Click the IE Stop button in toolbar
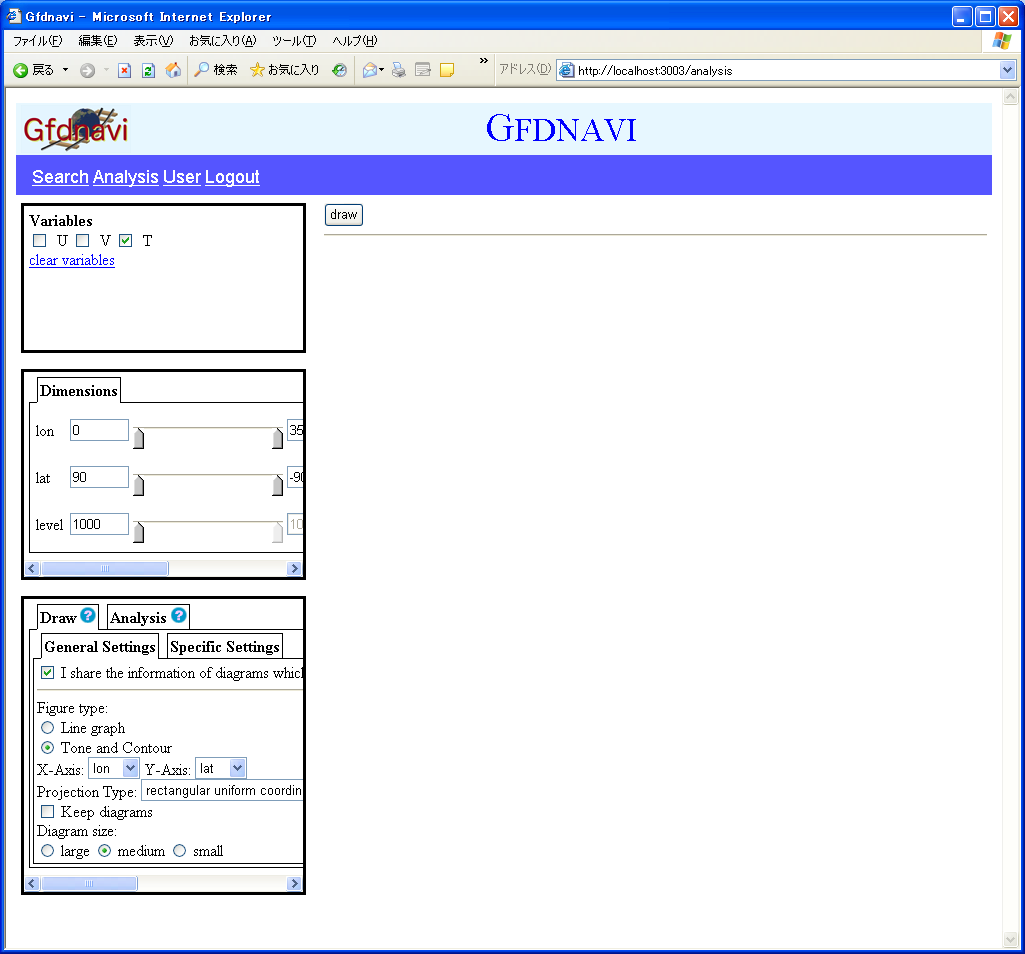Viewport: 1025px width, 954px height. coord(124,70)
